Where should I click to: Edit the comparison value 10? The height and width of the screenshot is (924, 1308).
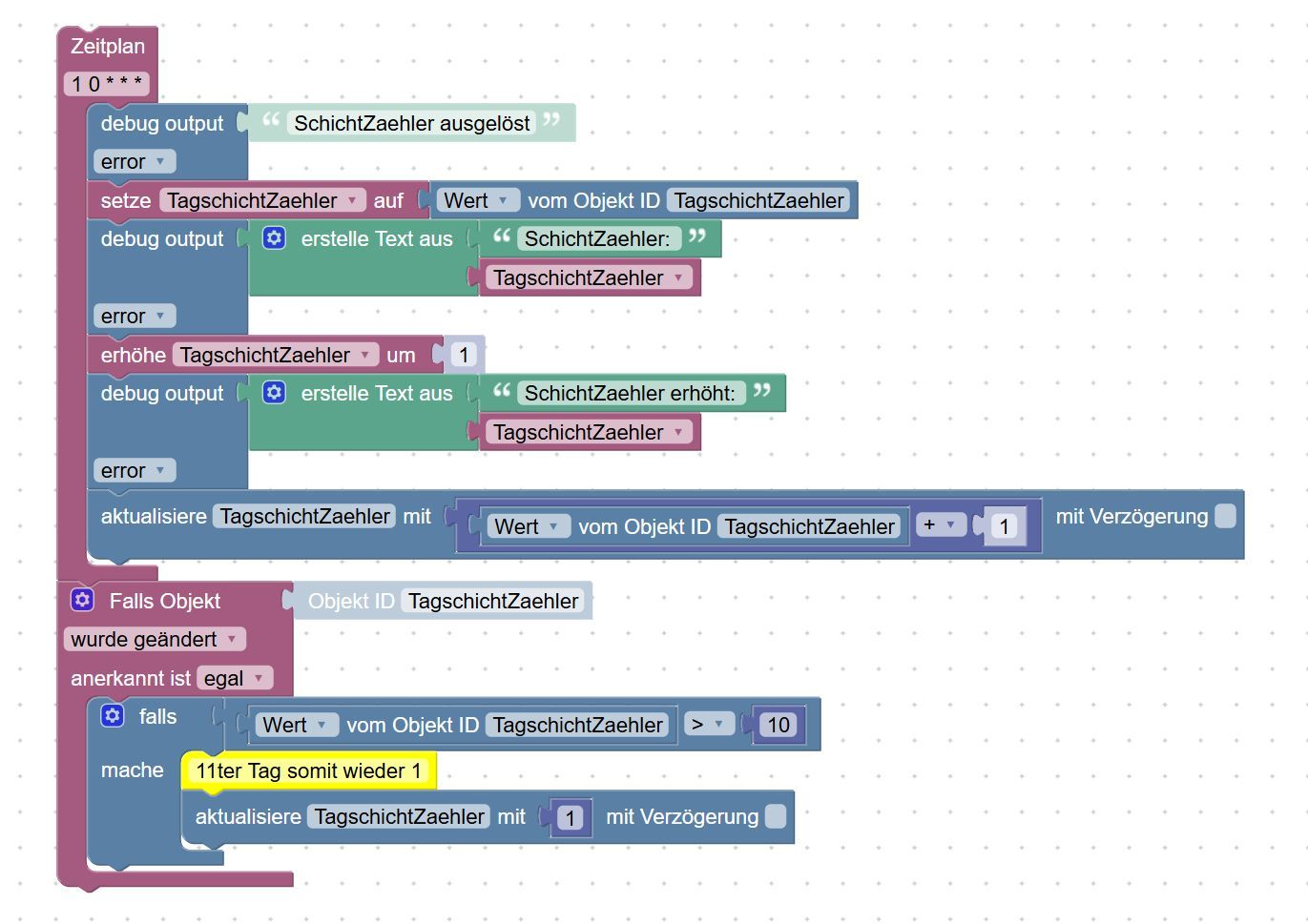pyautogui.click(x=779, y=725)
